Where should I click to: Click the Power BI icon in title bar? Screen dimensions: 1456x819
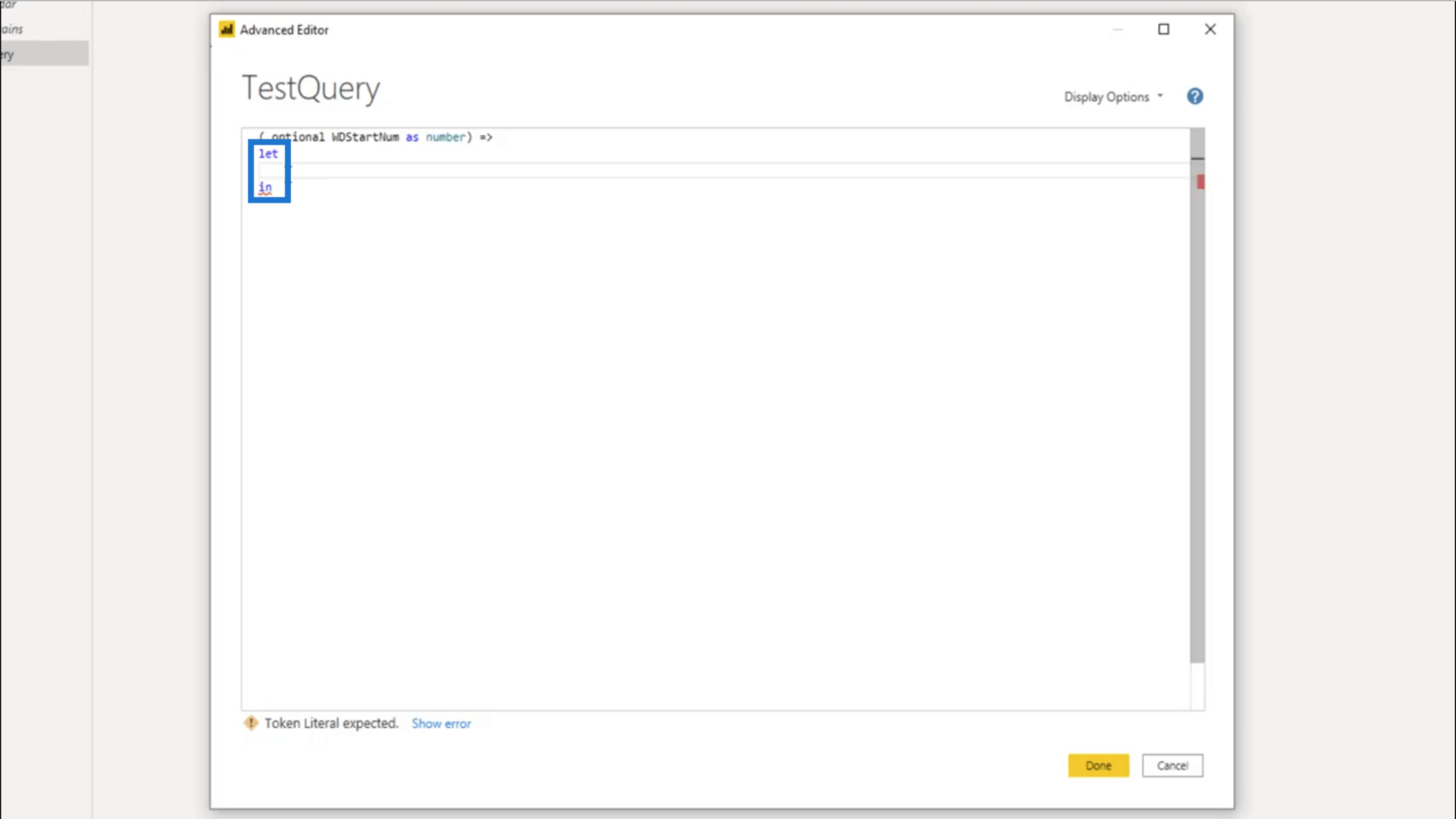pos(227,29)
